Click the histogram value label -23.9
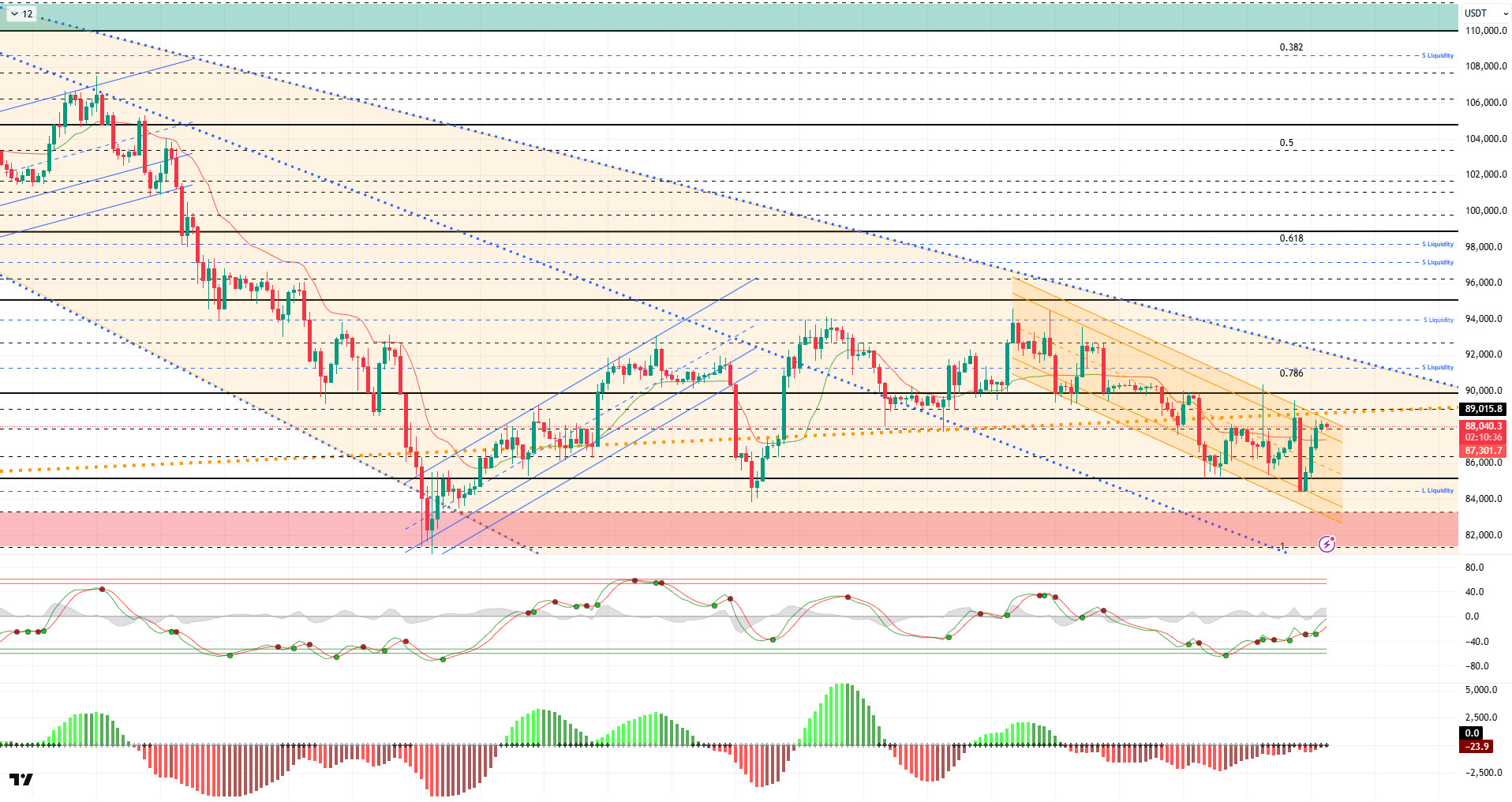Viewport: 1512px width, 802px height. pos(1476,747)
